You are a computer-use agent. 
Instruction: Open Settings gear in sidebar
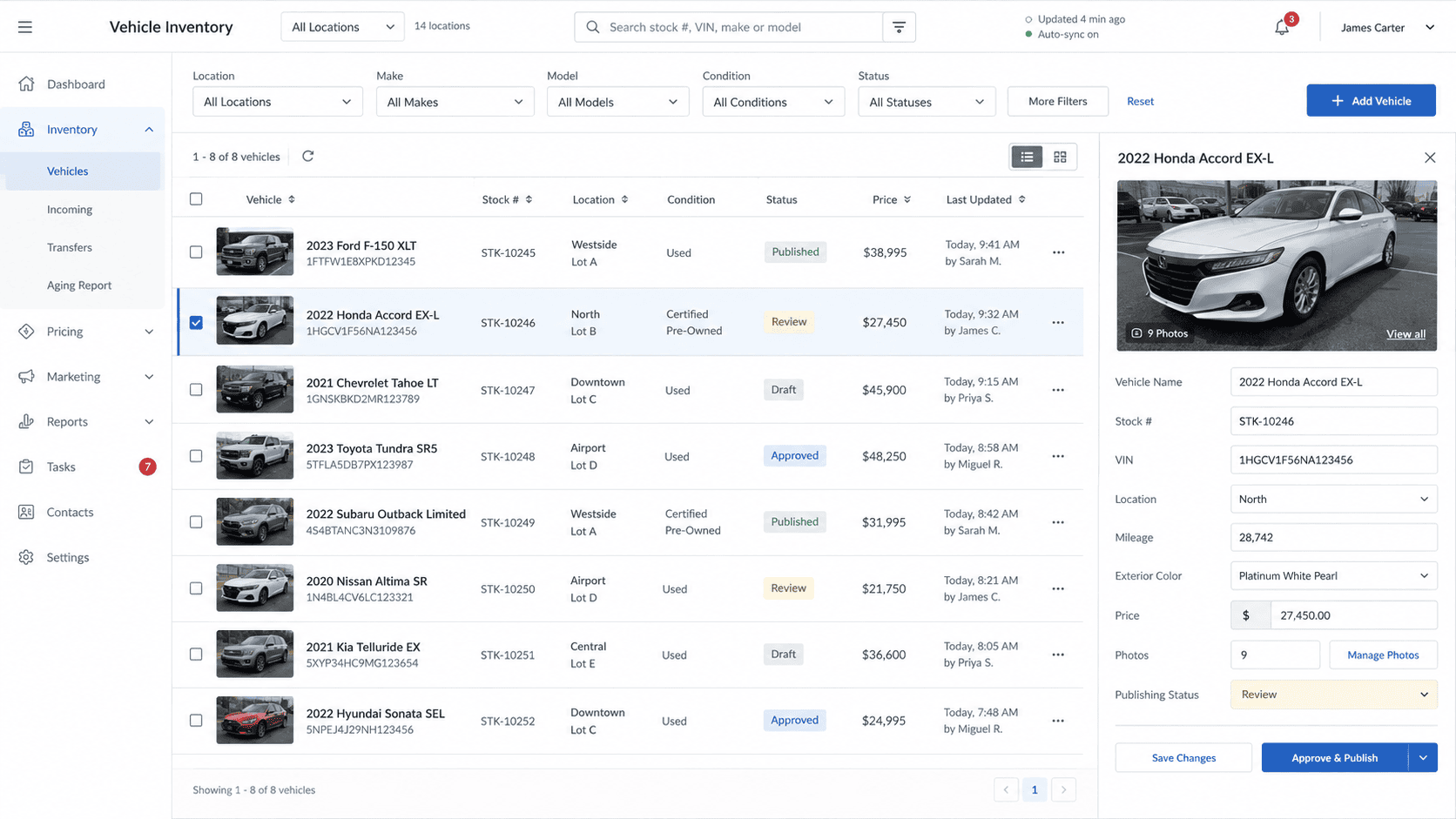pyautogui.click(x=26, y=557)
